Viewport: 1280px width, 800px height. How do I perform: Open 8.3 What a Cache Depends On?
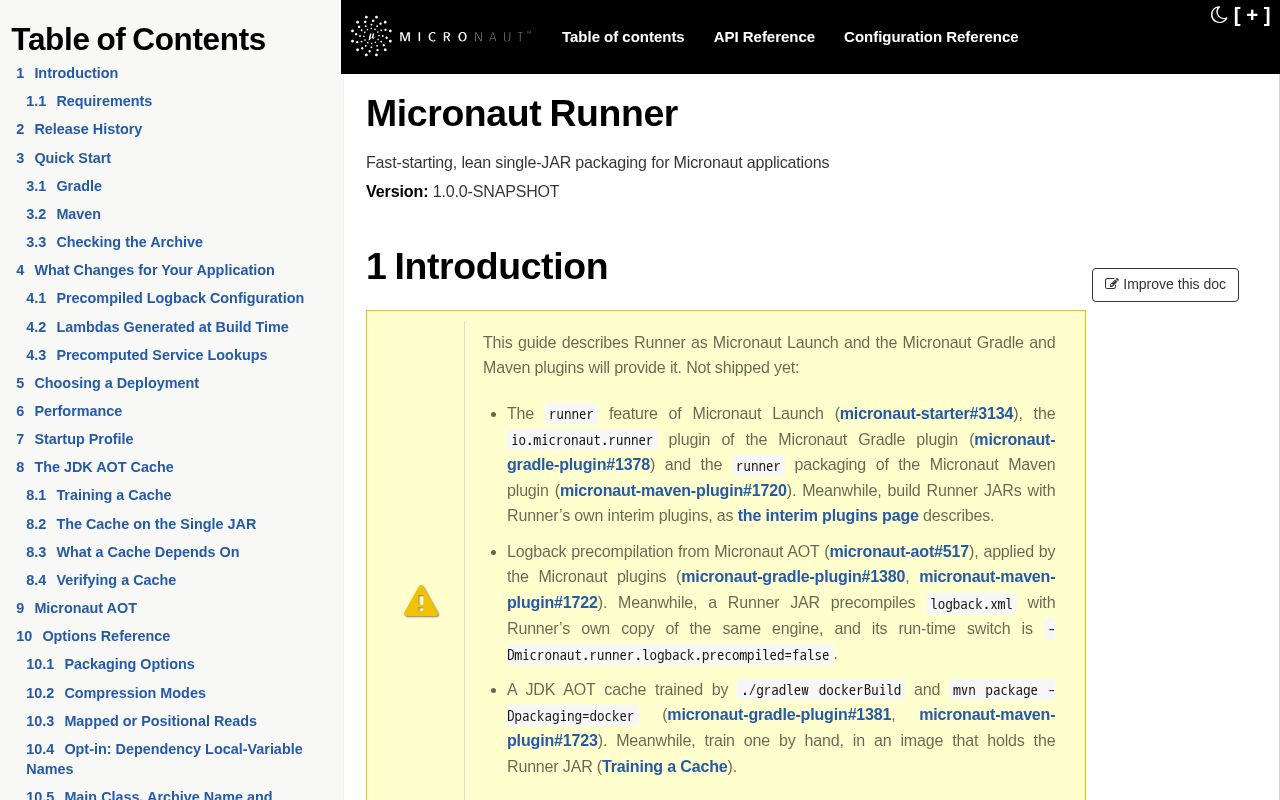coord(133,552)
